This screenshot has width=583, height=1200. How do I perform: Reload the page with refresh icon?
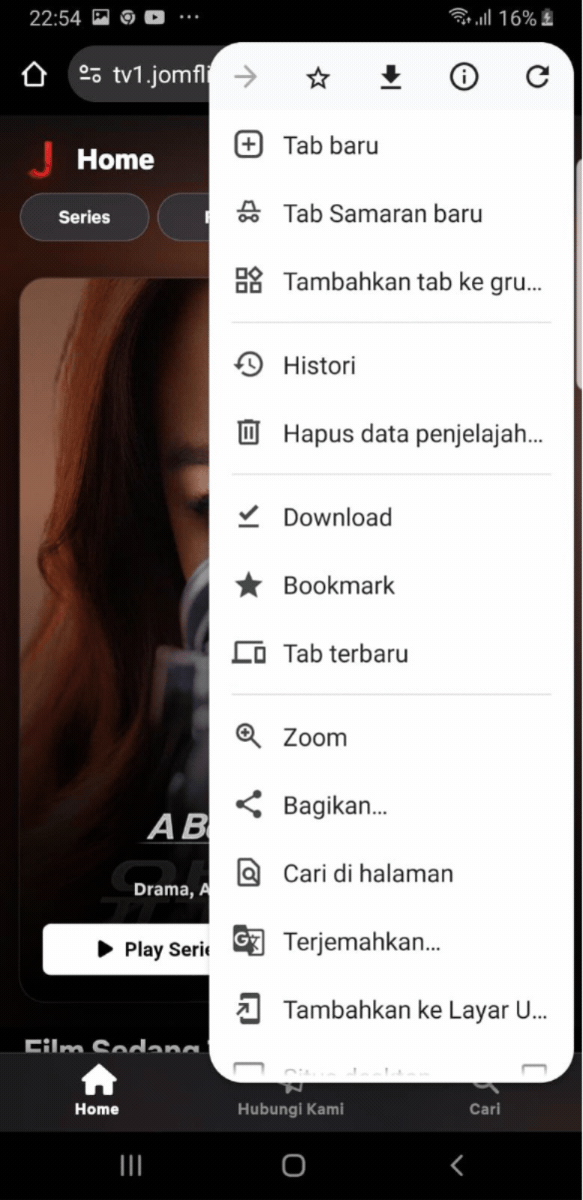[538, 77]
